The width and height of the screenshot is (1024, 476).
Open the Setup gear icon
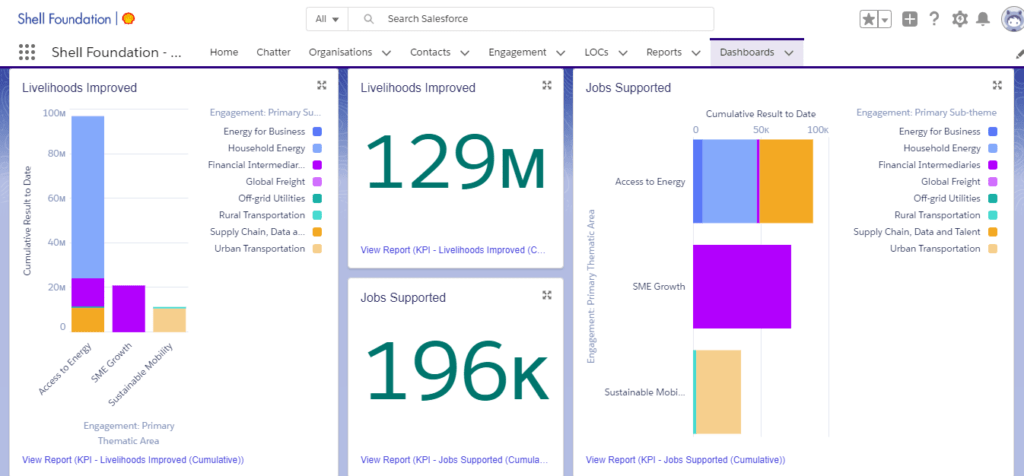tap(959, 20)
